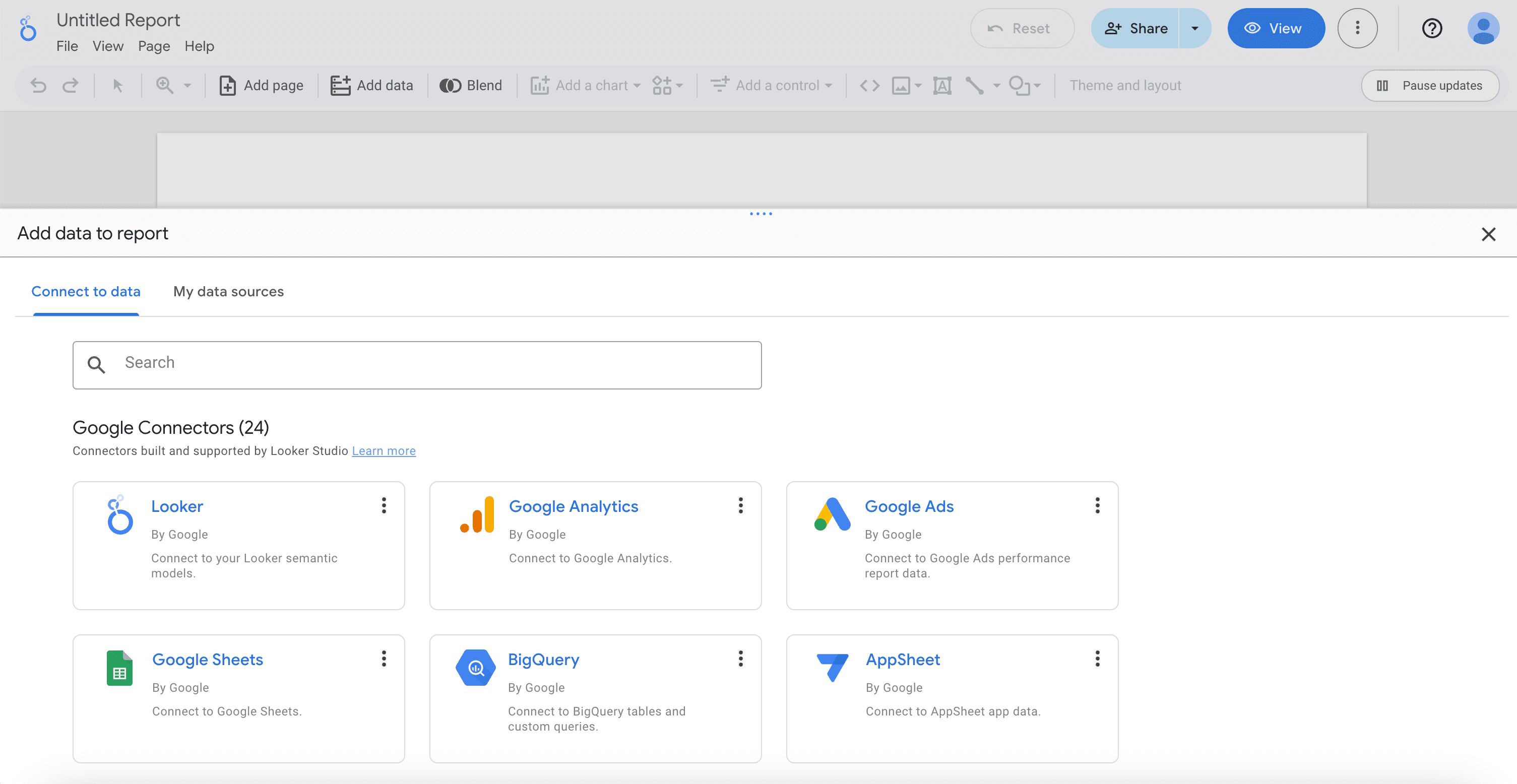Switch to My data sources tab
The height and width of the screenshot is (784, 1517).
pyautogui.click(x=228, y=291)
